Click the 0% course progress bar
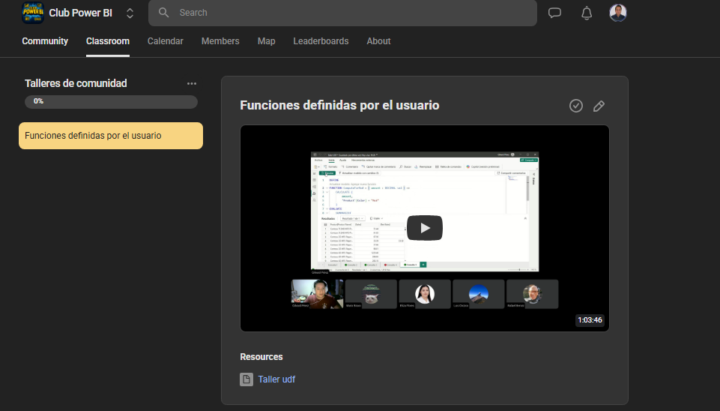This screenshot has height=411, width=720. click(111, 102)
